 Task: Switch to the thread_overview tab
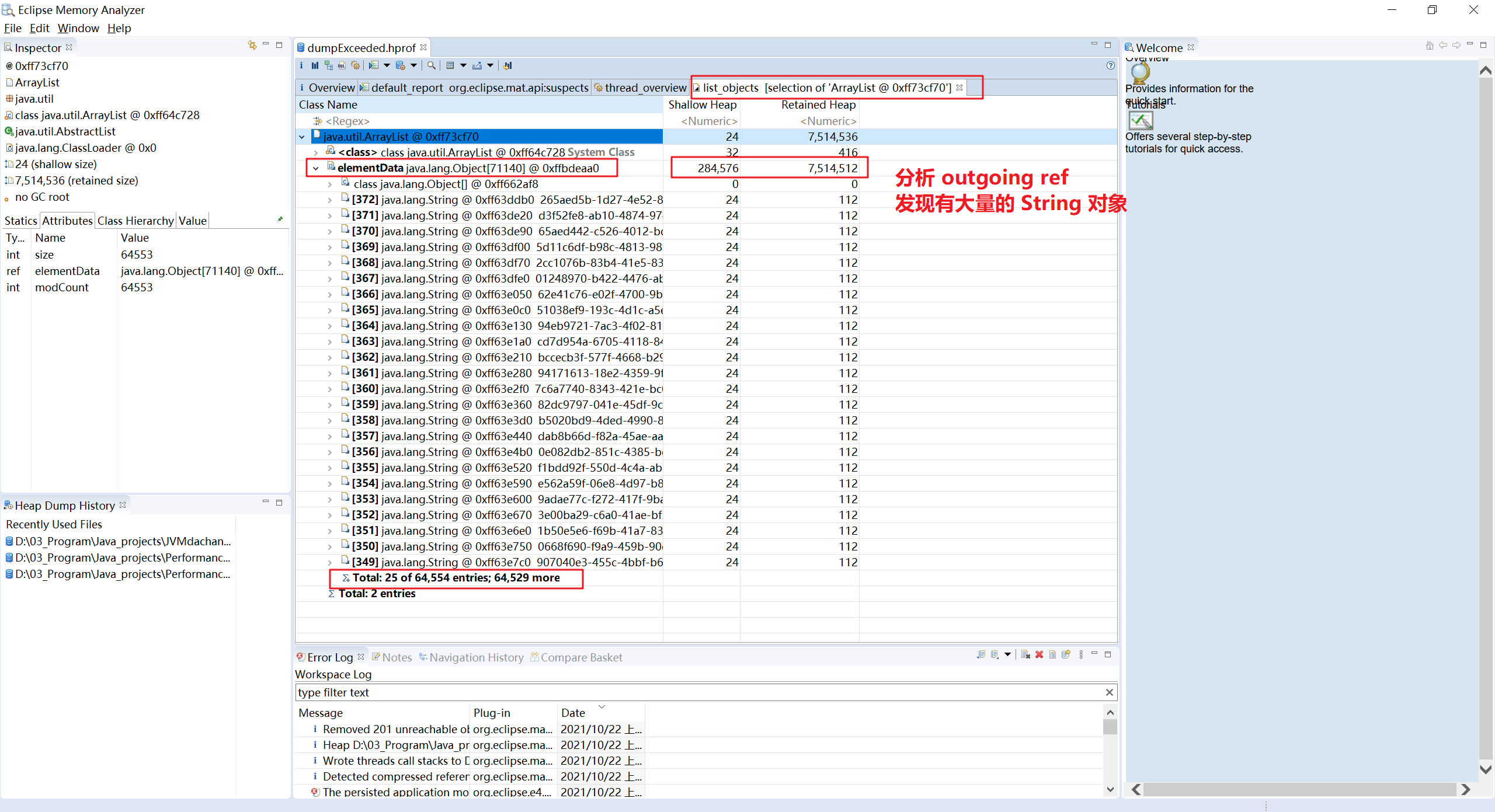click(640, 88)
